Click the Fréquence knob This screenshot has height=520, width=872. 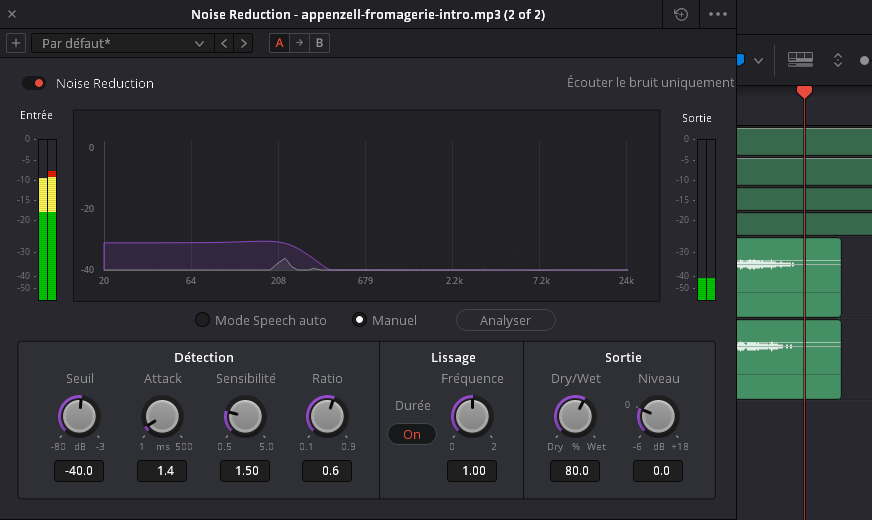(x=472, y=416)
